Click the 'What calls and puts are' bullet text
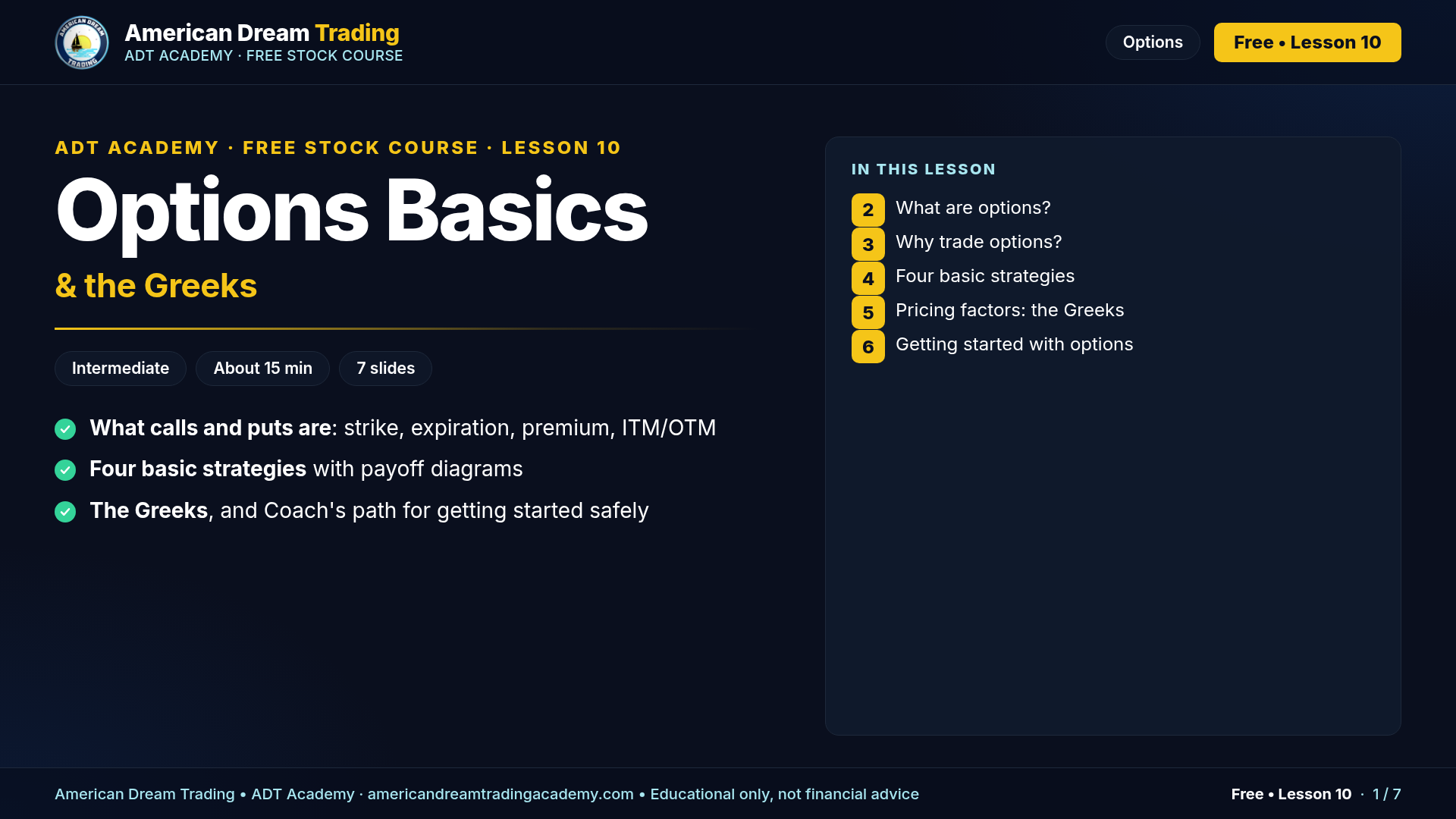 point(403,428)
